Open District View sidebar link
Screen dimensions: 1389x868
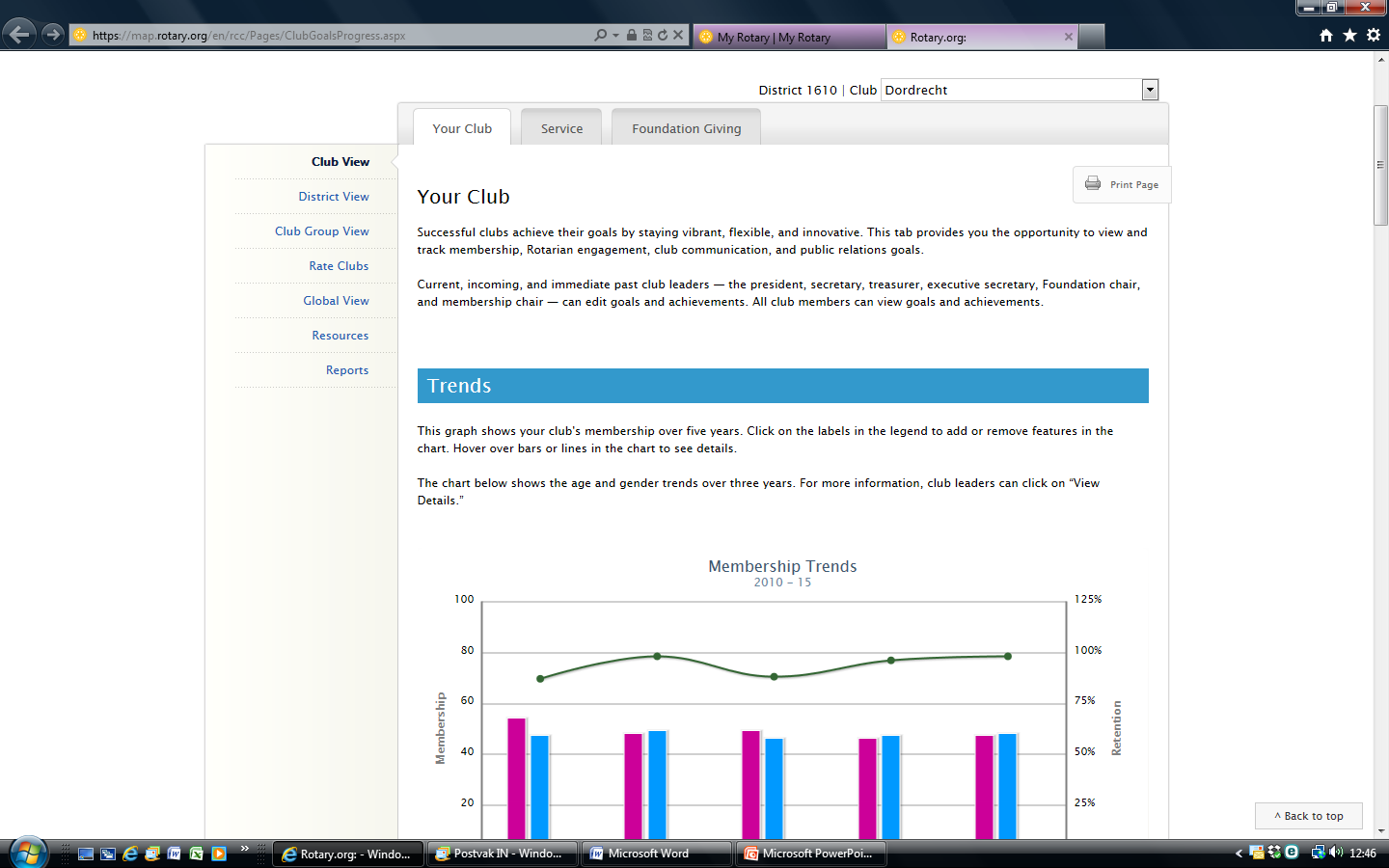click(x=334, y=197)
